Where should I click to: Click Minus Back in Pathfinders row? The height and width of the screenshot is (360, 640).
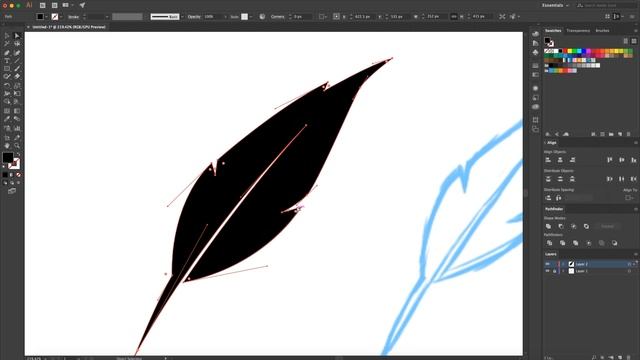pos(614,243)
